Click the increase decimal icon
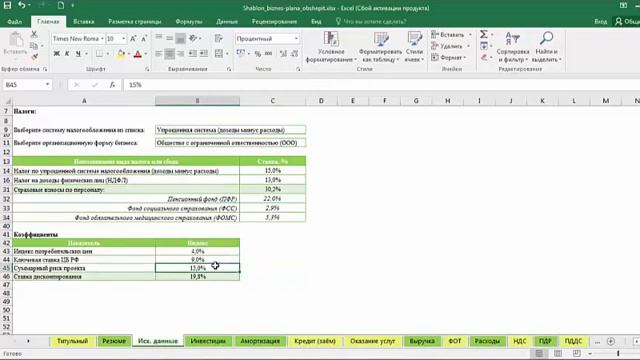Image resolution: width=640 pixels, height=360 pixels. point(283,53)
